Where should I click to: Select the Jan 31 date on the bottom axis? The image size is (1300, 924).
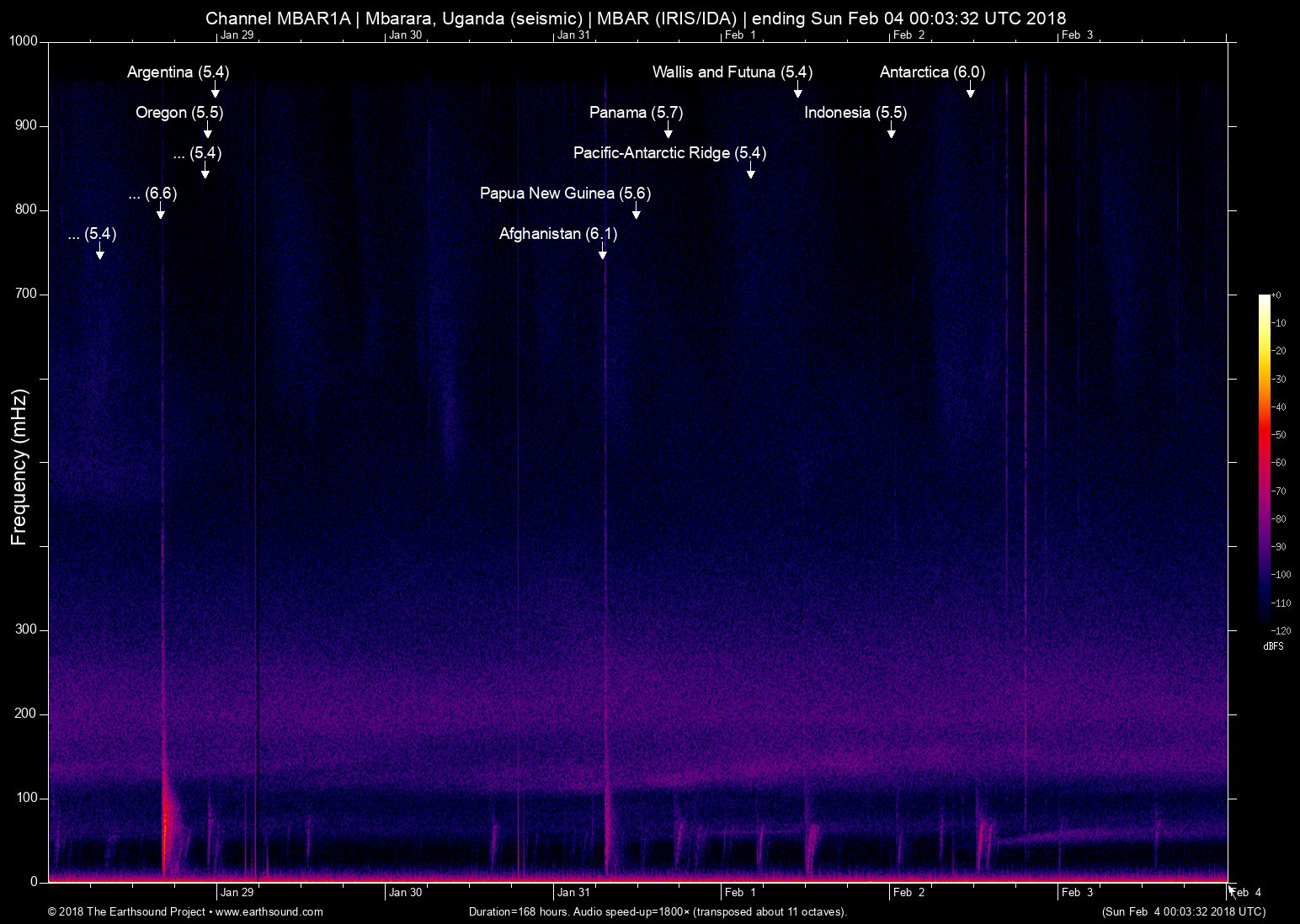[573, 892]
